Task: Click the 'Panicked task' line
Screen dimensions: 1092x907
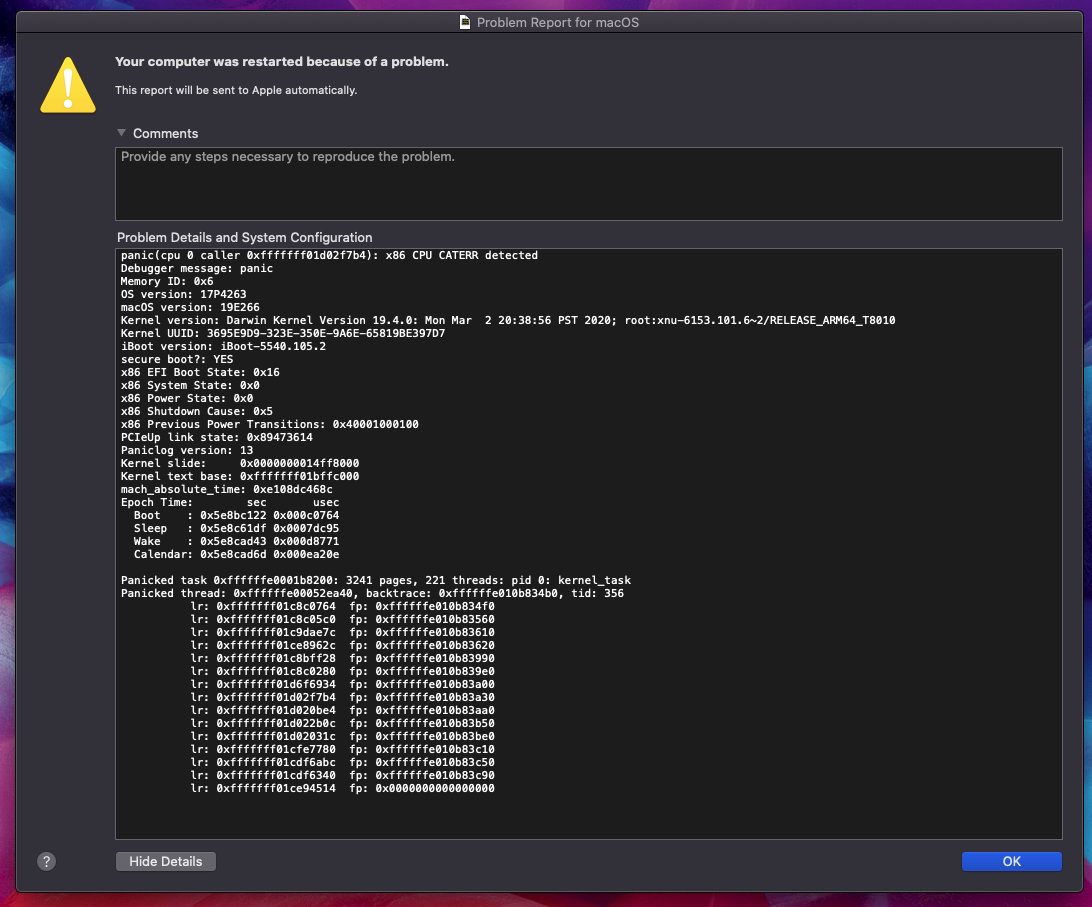Action: pos(375,580)
